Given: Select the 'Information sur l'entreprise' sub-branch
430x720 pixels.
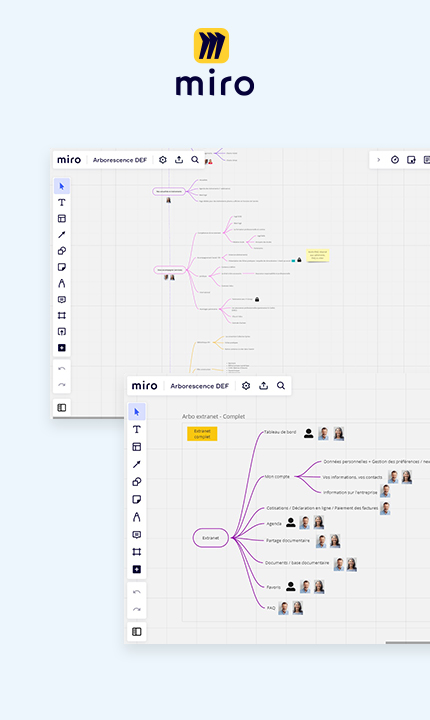Looking at the screenshot, I should 350,492.
